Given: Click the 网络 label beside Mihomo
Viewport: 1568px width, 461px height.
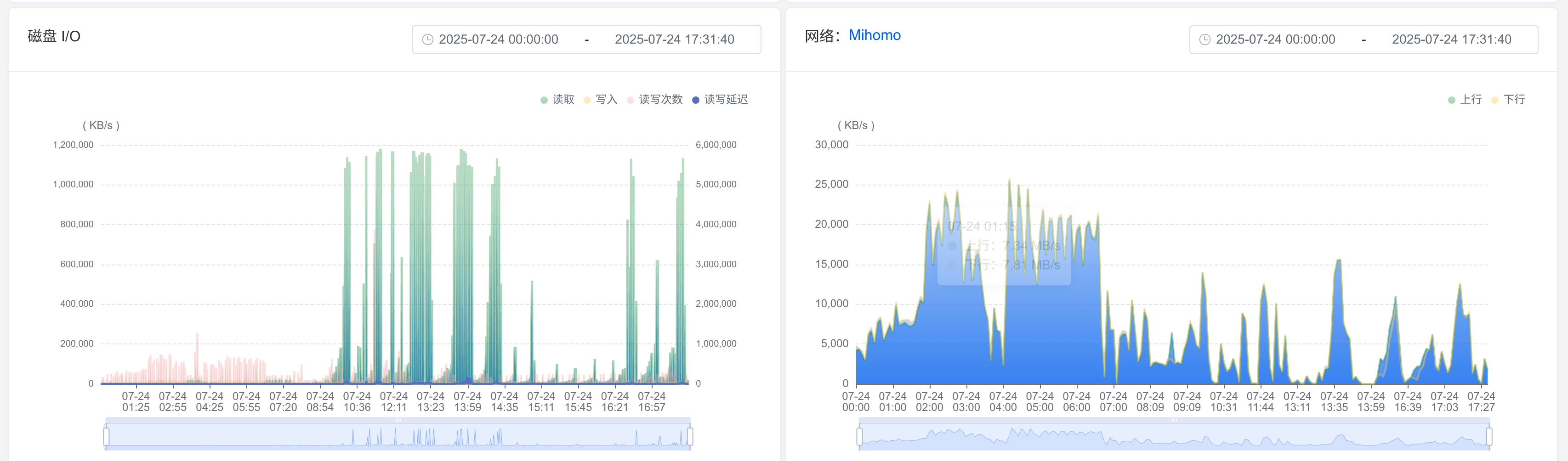Looking at the screenshot, I should [x=822, y=36].
